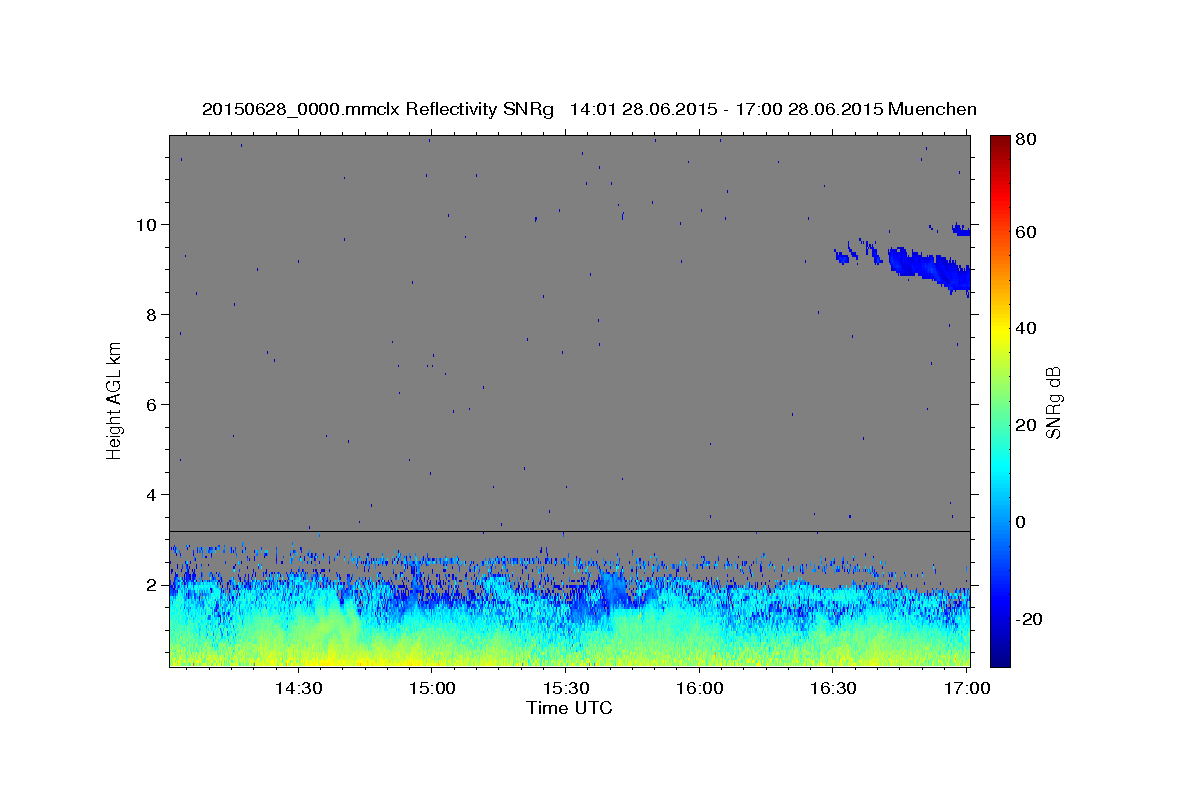Click the height tick label 2
The image size is (1200, 800).
154,584
